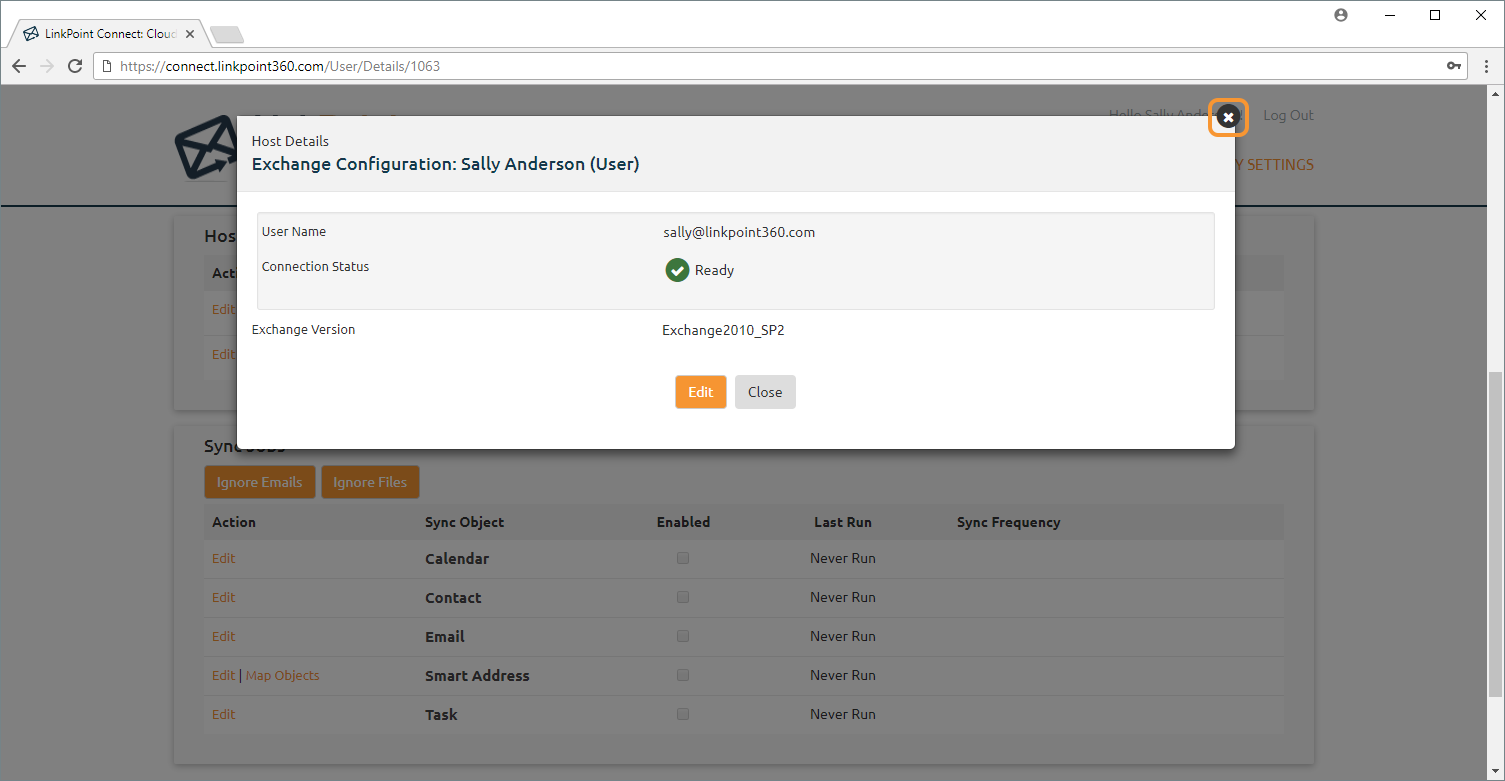Click the Ignore Emails button
This screenshot has width=1505, height=781.
(260, 482)
